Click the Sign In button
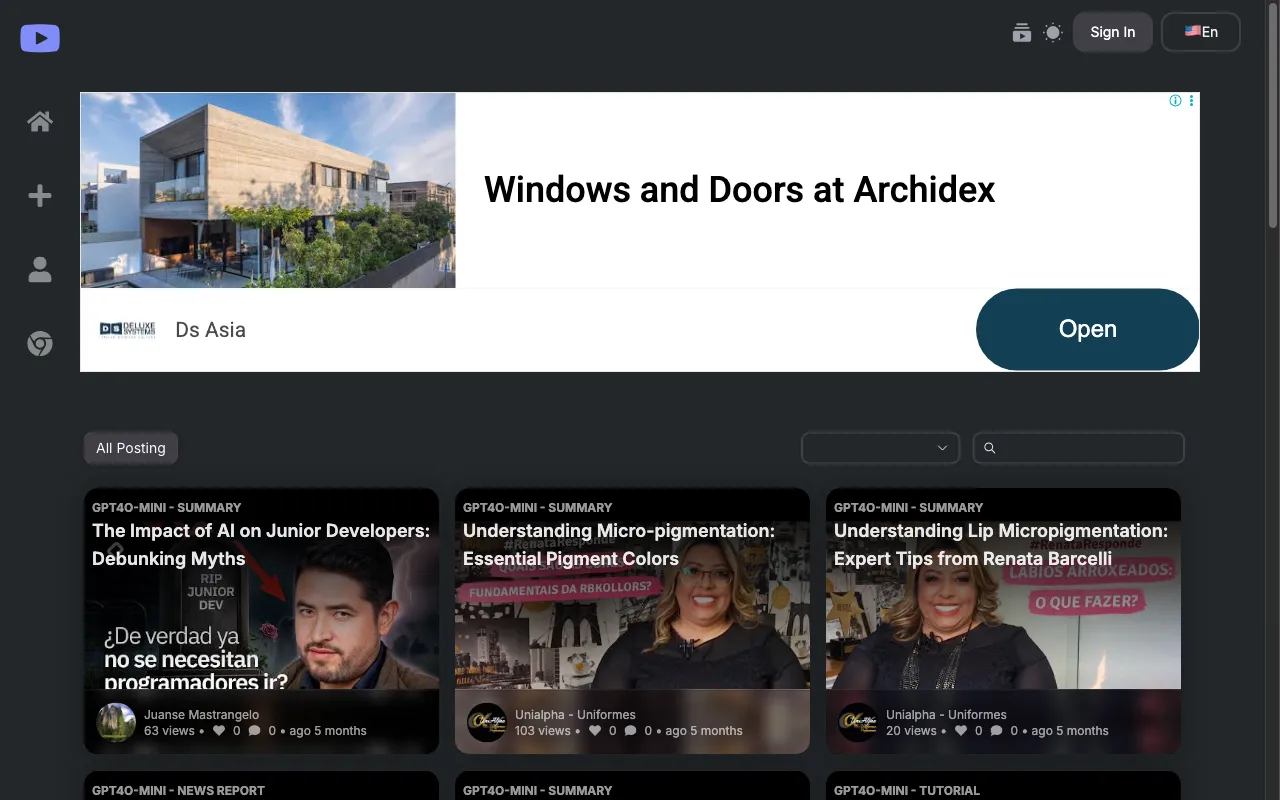This screenshot has height=800, width=1280. click(x=1113, y=32)
